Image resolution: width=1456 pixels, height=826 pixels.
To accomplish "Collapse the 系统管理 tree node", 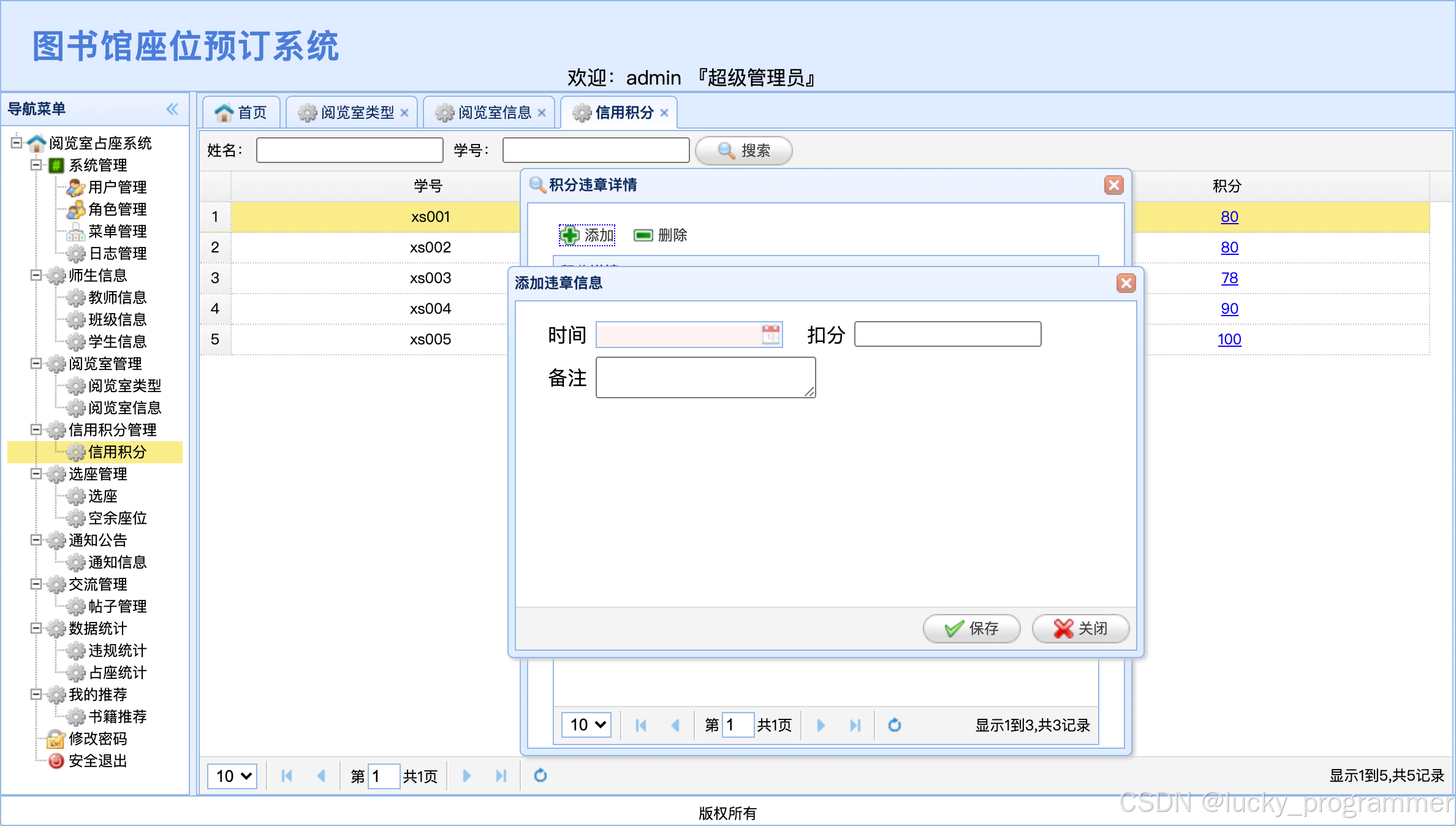I will point(36,165).
